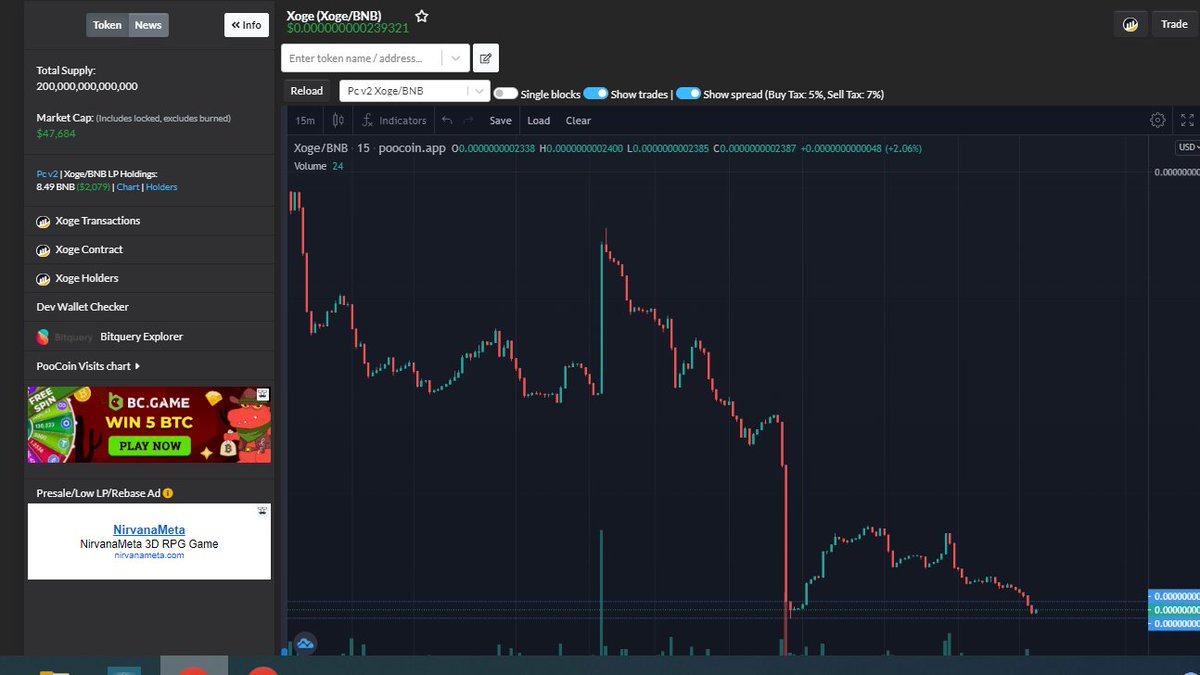The image size is (1200, 675).
Task: Expand the token name search dropdown arrow
Action: pyautogui.click(x=456, y=58)
